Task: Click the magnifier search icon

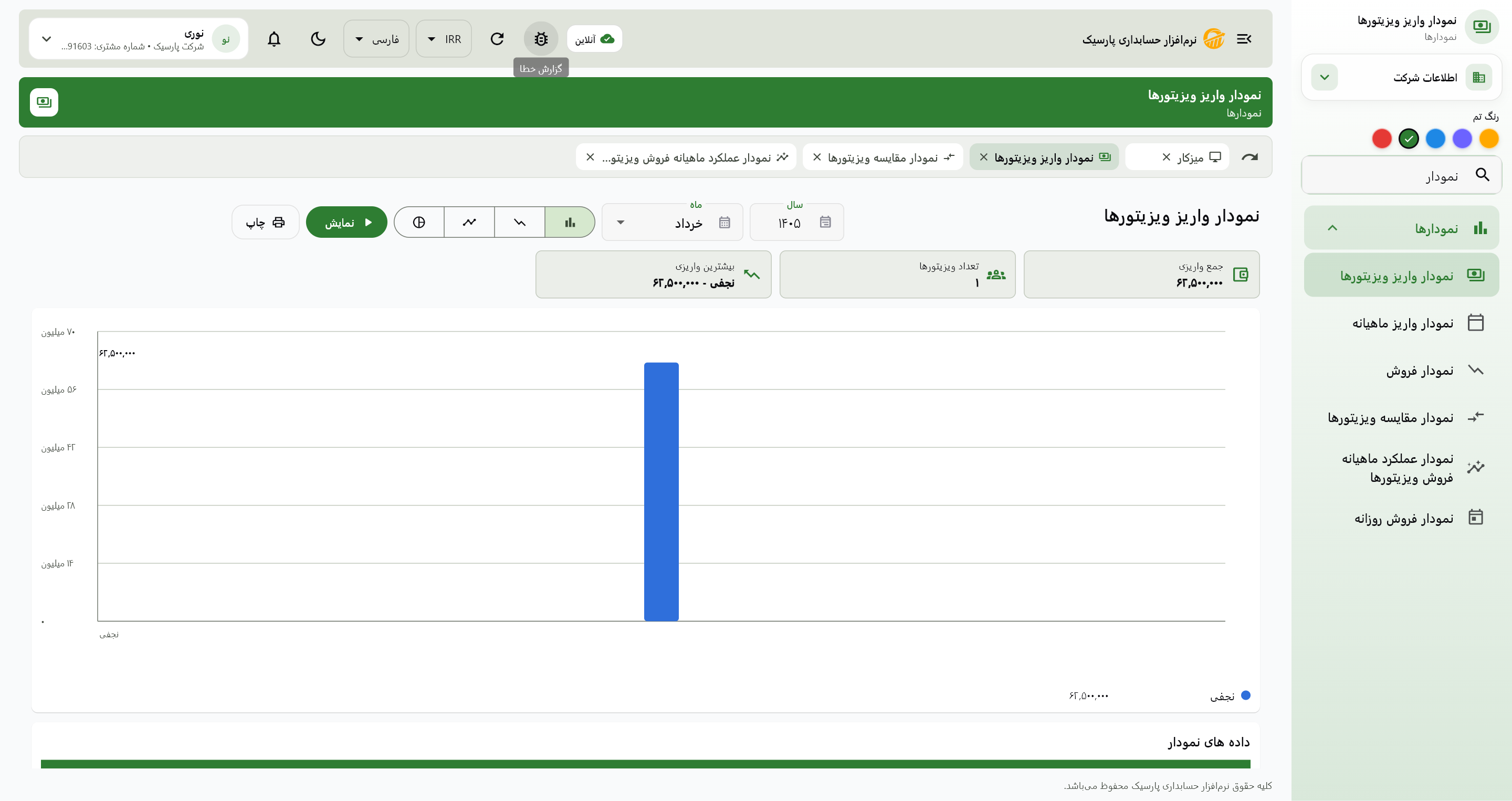Action: pos(1482,174)
